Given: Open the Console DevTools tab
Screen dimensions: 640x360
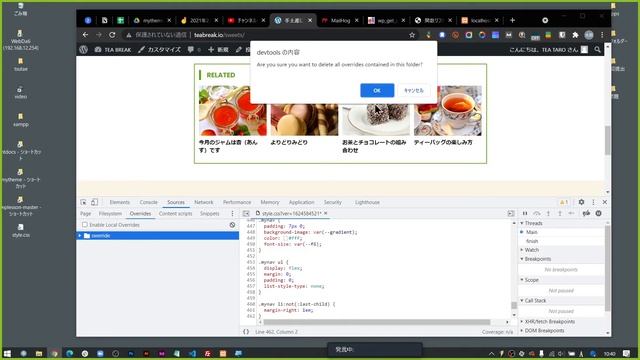Looking at the screenshot, I should click(148, 202).
